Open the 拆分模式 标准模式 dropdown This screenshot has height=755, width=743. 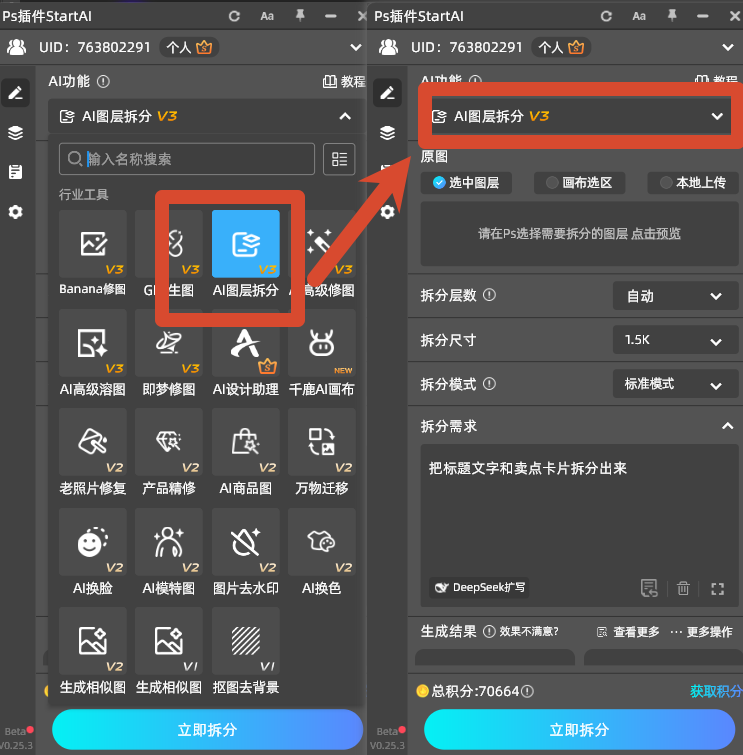pyautogui.click(x=675, y=384)
